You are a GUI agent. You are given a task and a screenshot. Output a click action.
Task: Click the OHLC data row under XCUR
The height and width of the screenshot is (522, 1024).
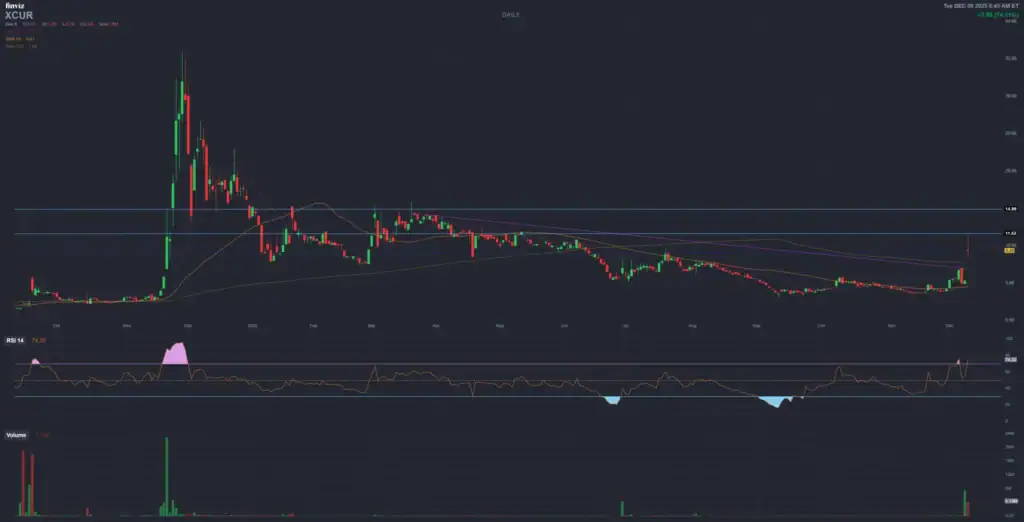point(60,24)
